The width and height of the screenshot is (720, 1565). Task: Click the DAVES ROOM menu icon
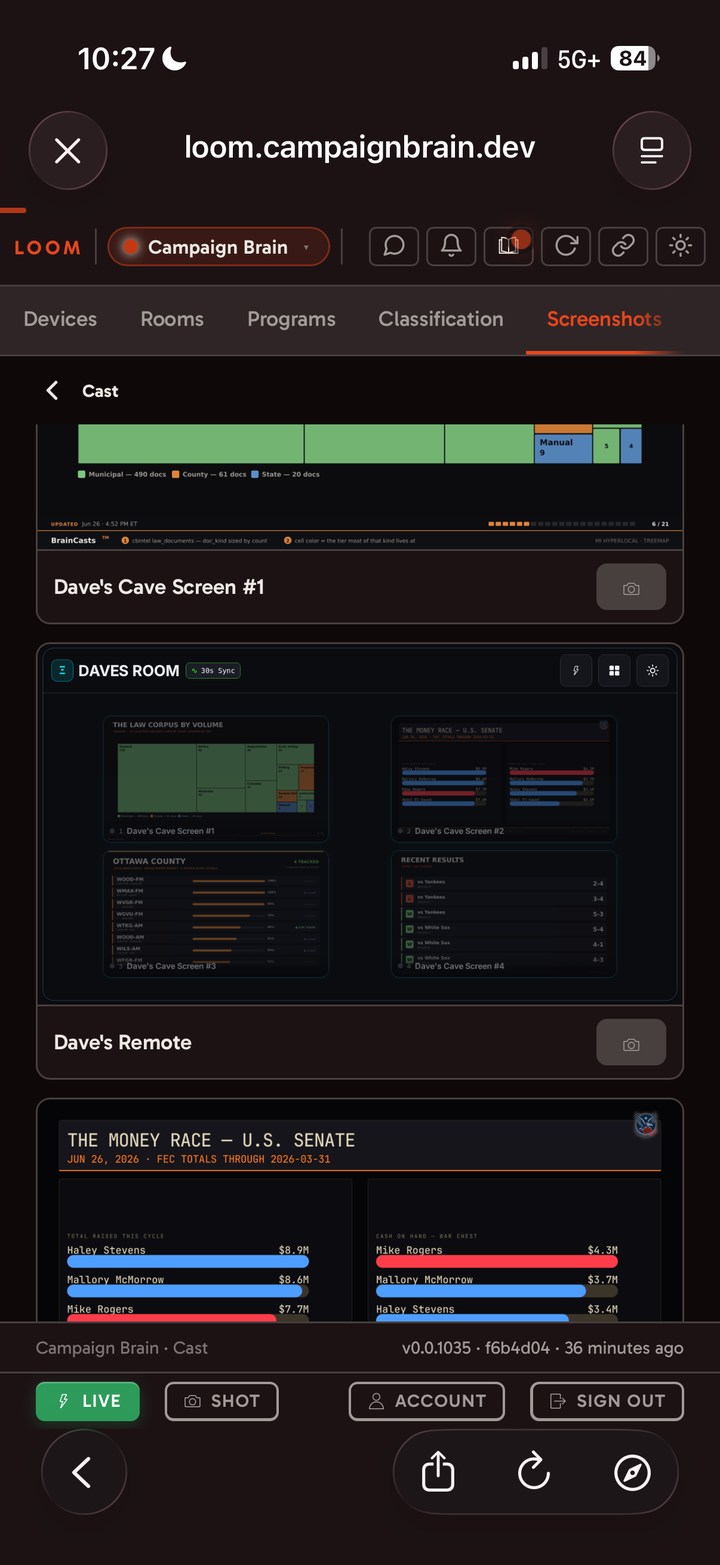point(62,671)
